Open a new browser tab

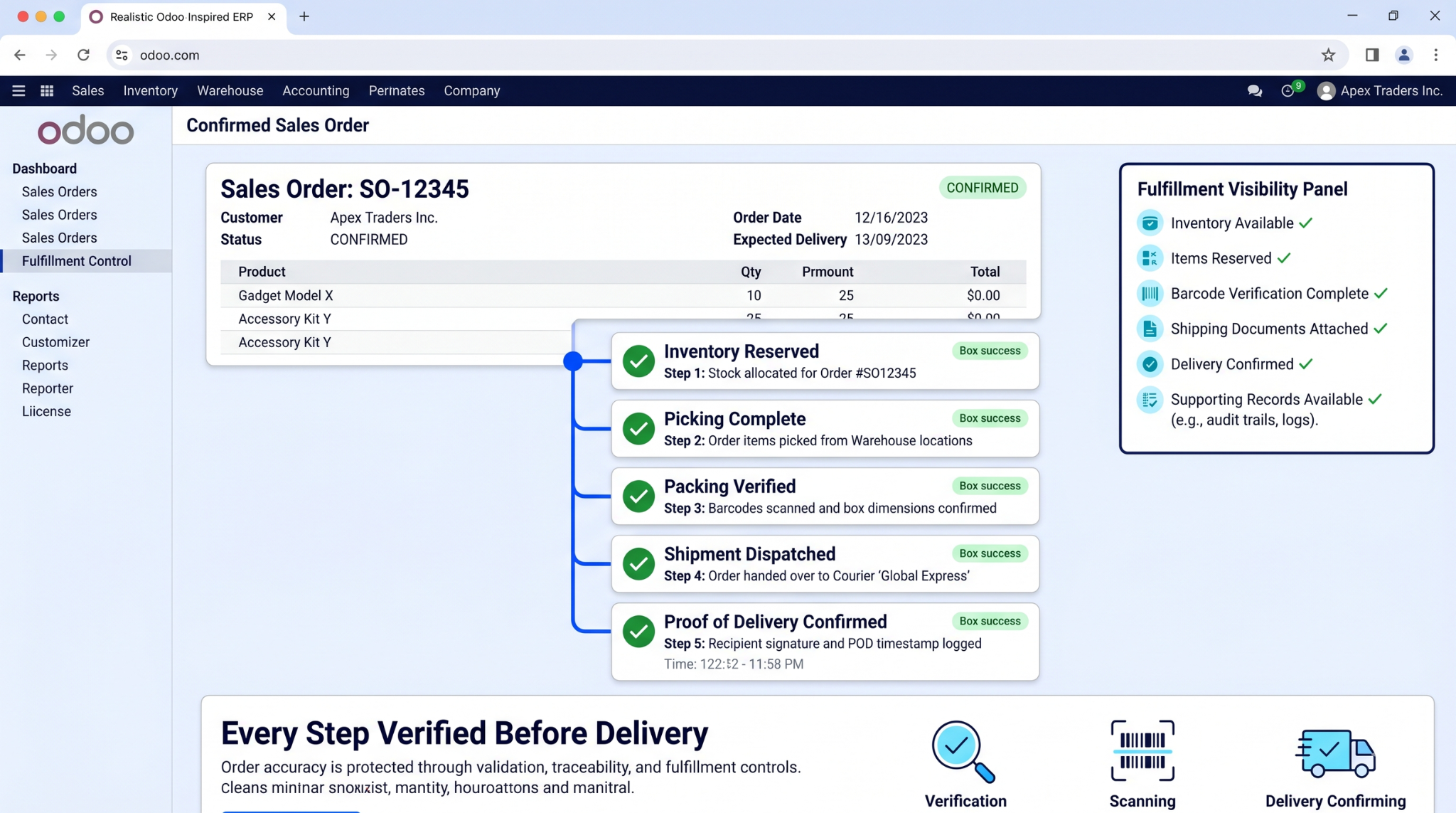(x=304, y=16)
